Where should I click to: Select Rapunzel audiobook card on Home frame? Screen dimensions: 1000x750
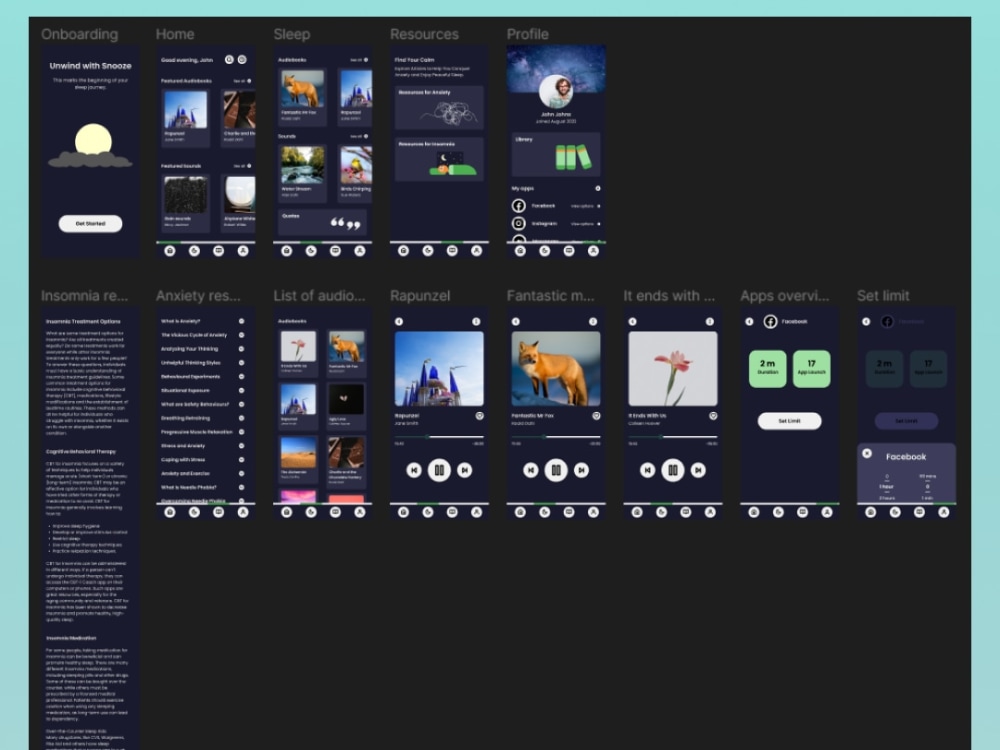185,118
